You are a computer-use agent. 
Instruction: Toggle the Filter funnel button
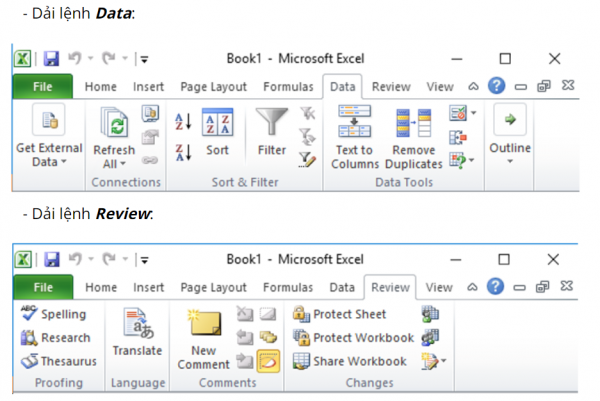(272, 132)
